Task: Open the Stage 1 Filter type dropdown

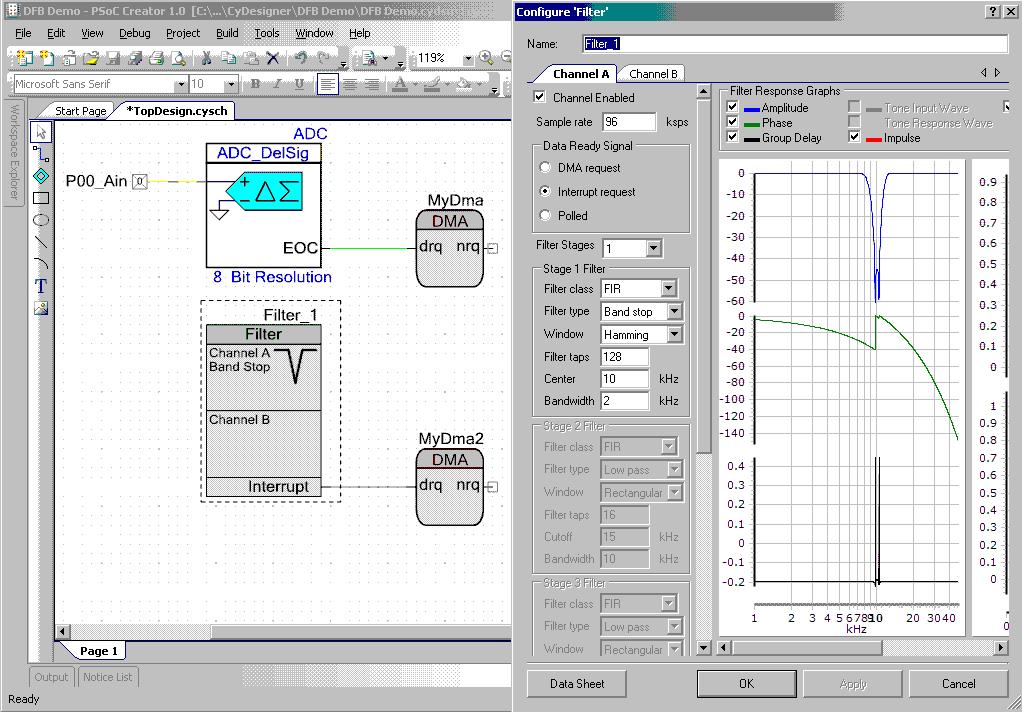Action: 674,312
